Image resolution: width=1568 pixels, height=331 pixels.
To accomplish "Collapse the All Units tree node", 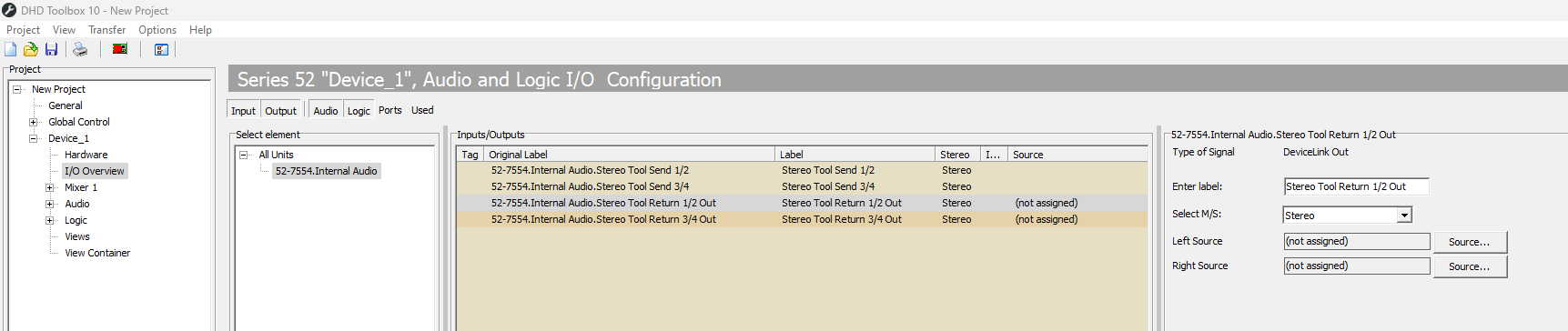I will (x=244, y=155).
